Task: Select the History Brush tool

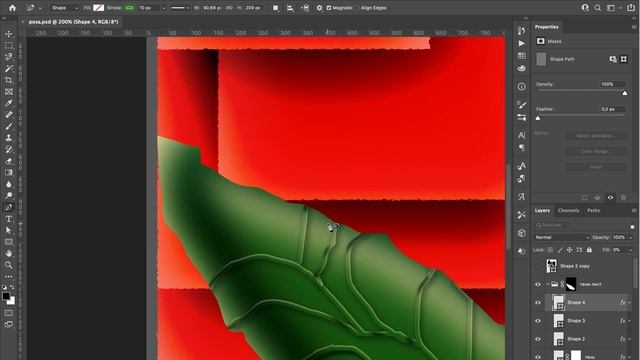Action: point(9,149)
